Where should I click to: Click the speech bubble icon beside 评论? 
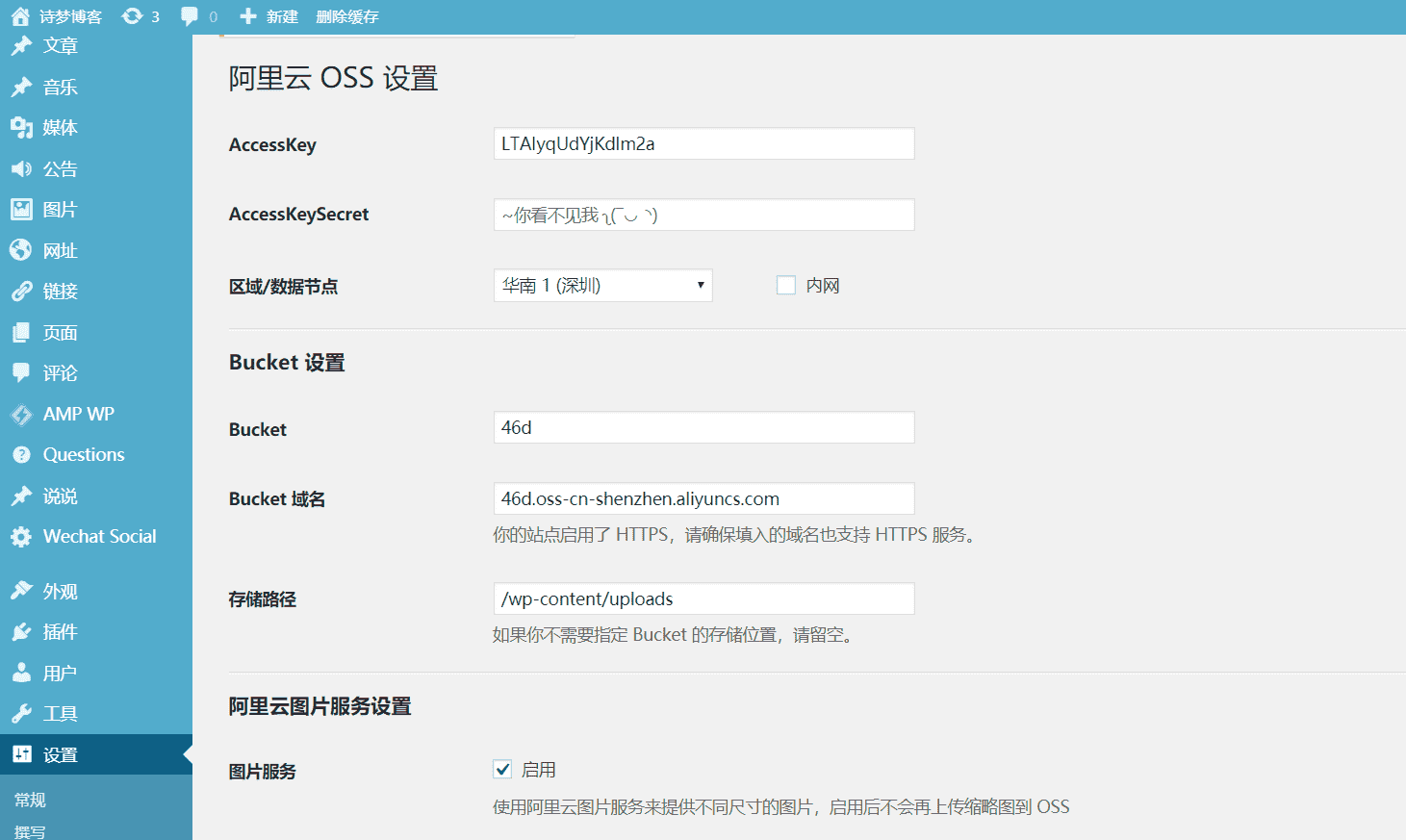click(x=21, y=372)
